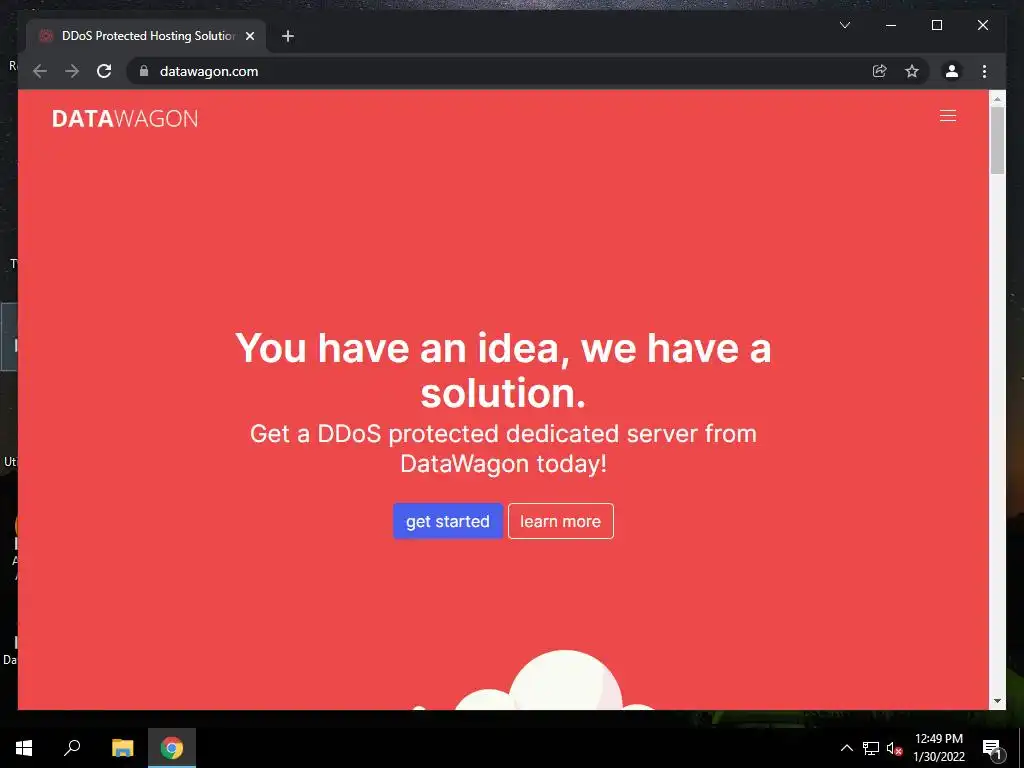Click the page scrollbar down arrow
The width and height of the screenshot is (1024, 768).
pyautogui.click(x=997, y=701)
